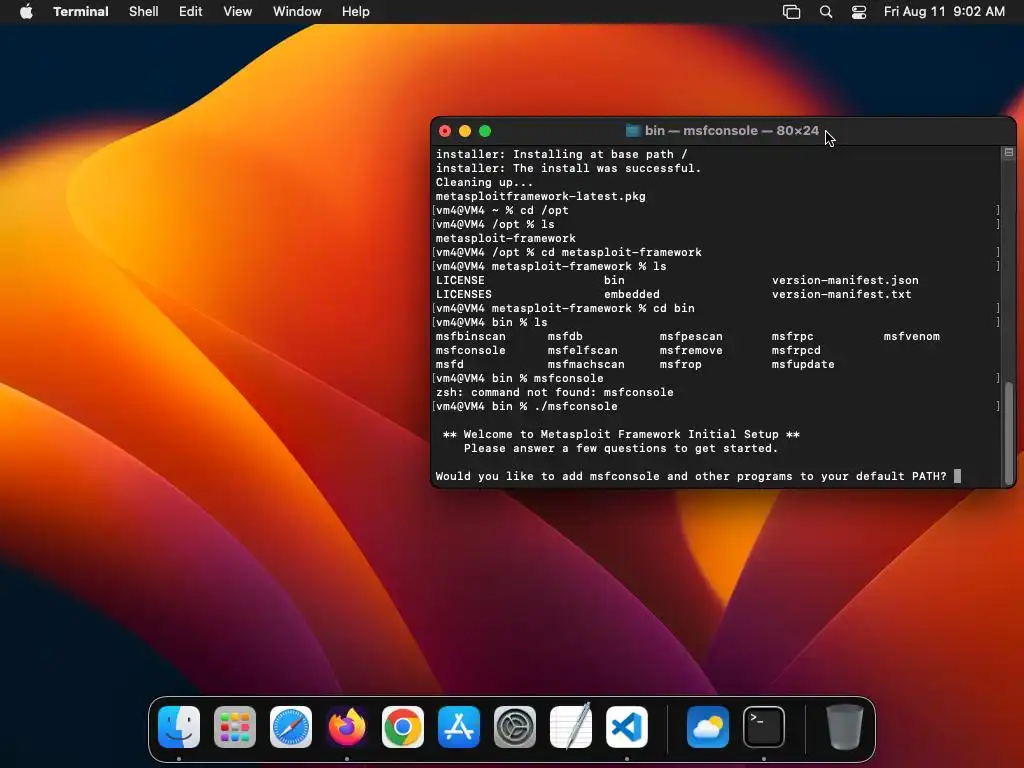The width and height of the screenshot is (1024, 768).
Task: Open the Apple menu
Action: (x=26, y=12)
